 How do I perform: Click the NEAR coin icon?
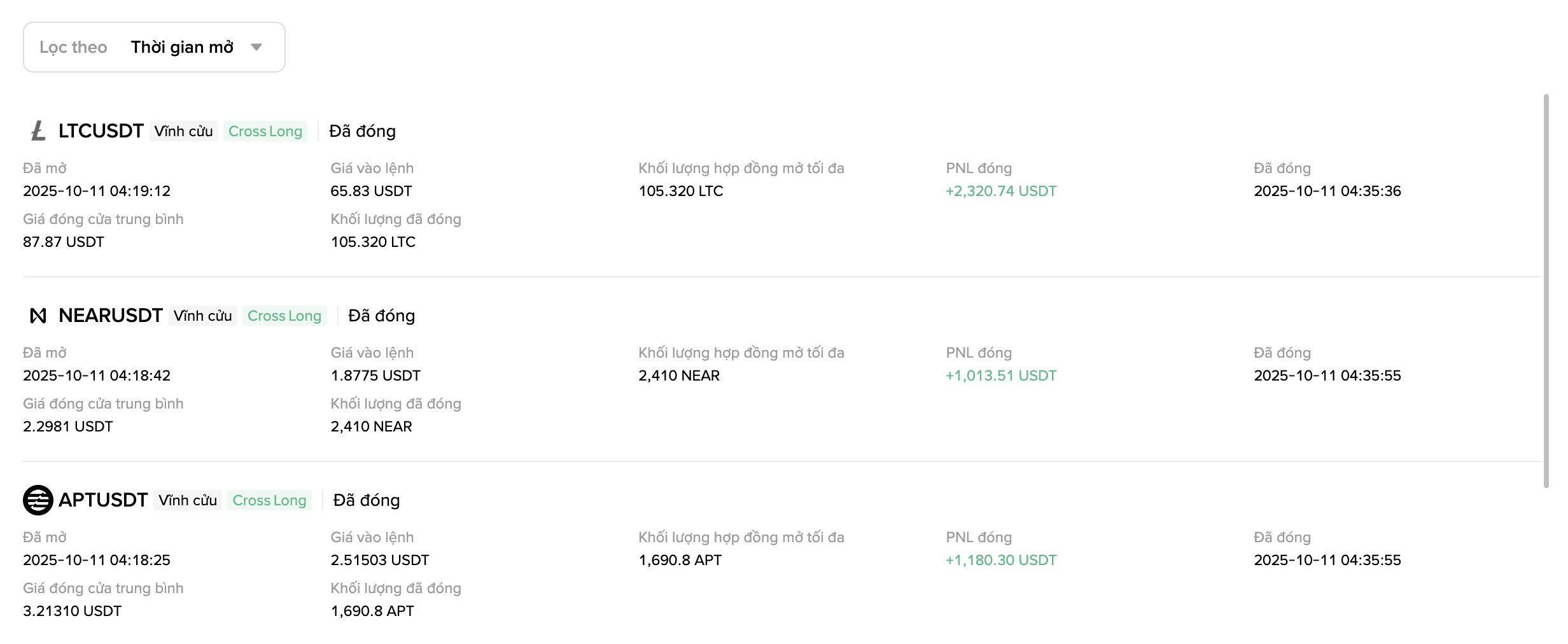coord(38,316)
